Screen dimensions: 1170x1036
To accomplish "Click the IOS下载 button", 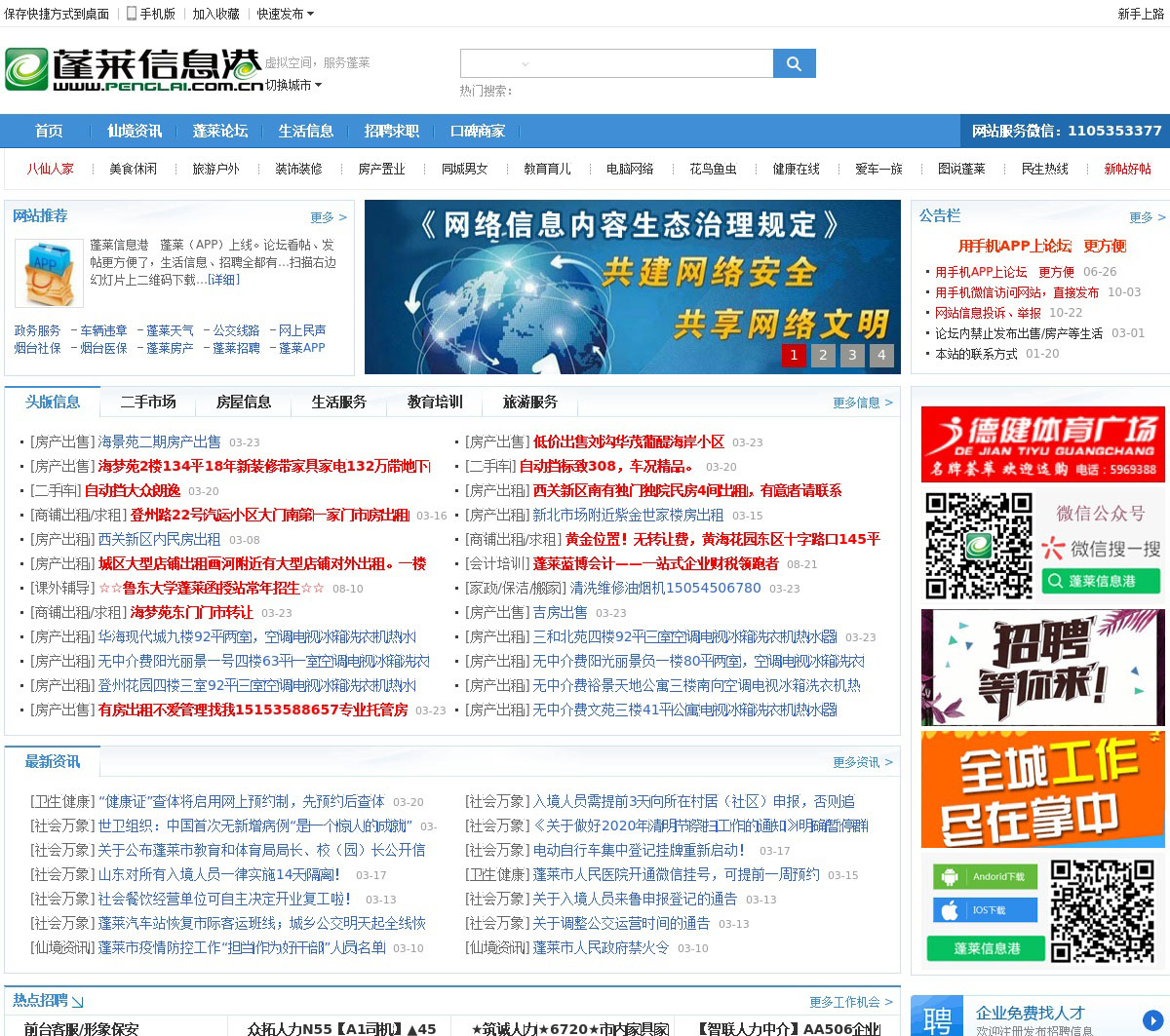I will coord(986,910).
